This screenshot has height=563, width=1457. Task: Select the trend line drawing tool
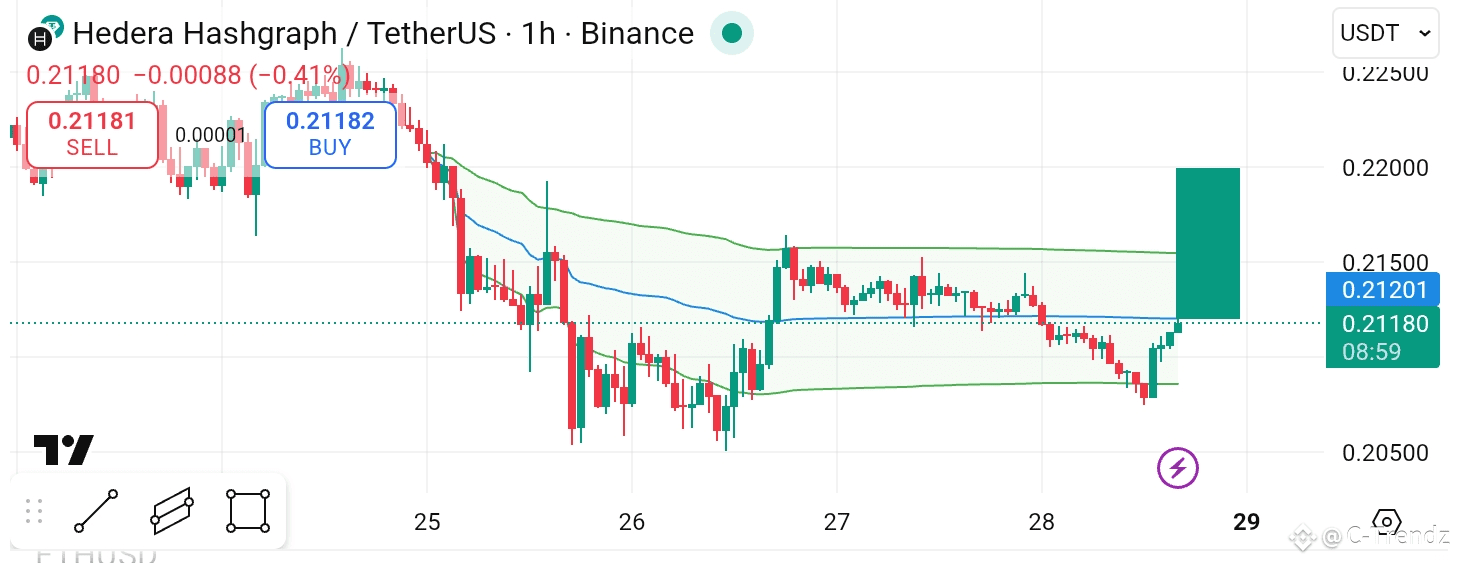[96, 511]
